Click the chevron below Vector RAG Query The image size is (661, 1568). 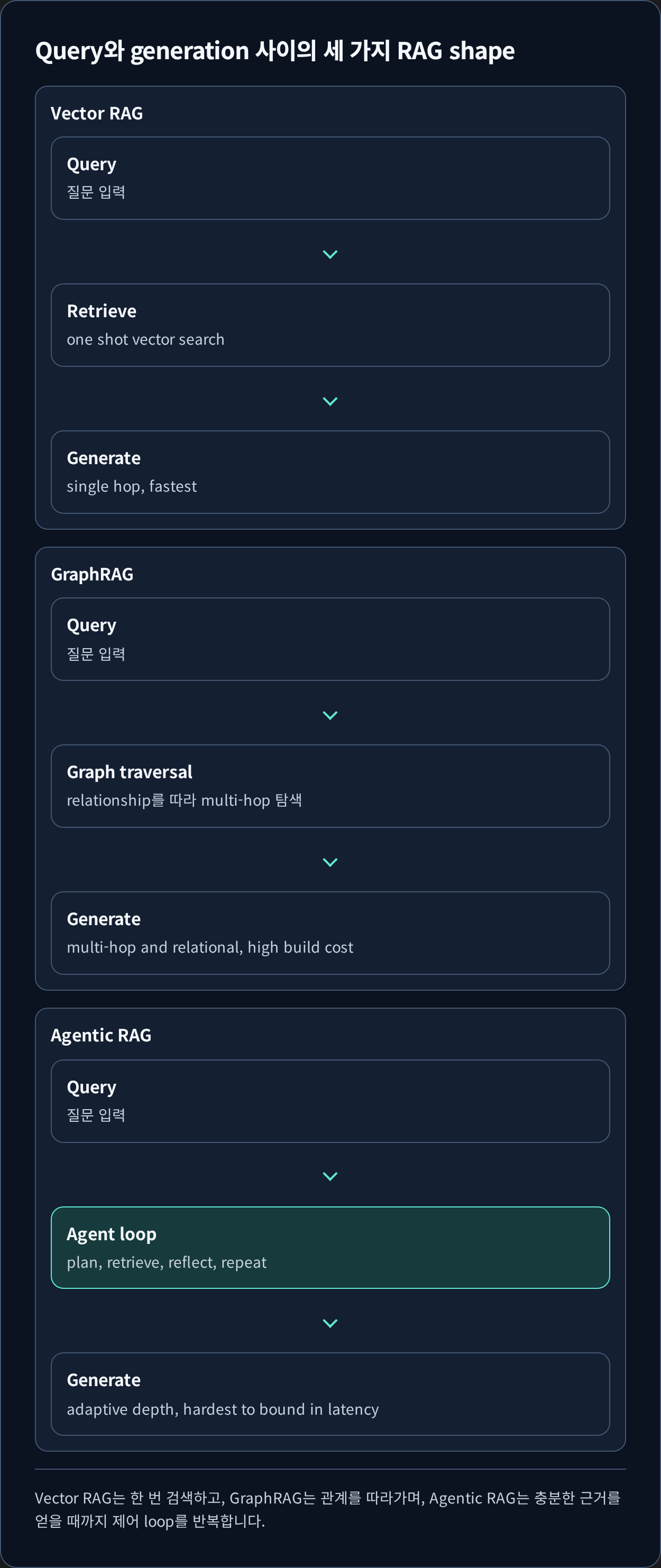click(330, 254)
